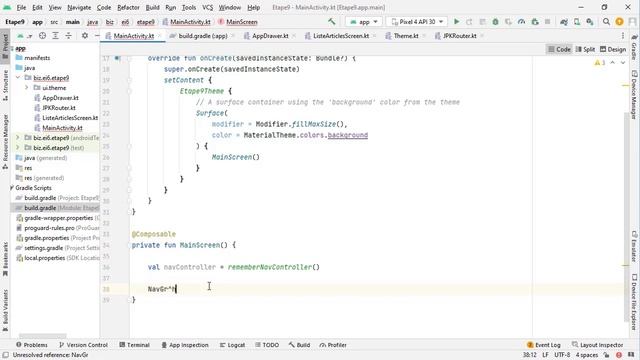The height and width of the screenshot is (360, 640).
Task: Run the app with green play button
Action: 457,22
